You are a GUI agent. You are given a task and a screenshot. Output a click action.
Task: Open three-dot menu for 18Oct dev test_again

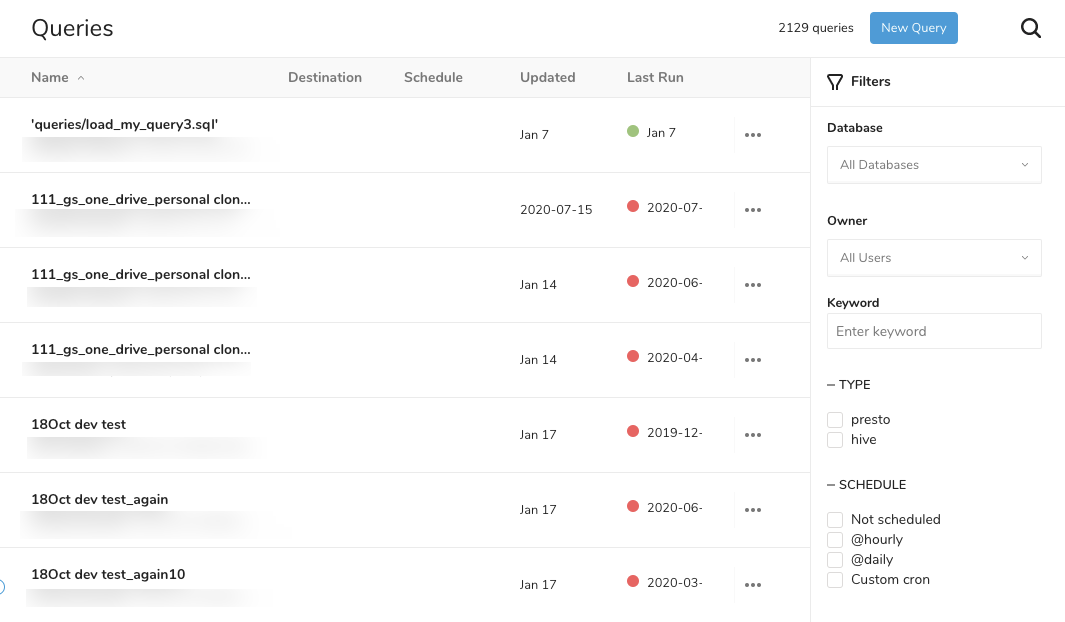[x=753, y=510]
